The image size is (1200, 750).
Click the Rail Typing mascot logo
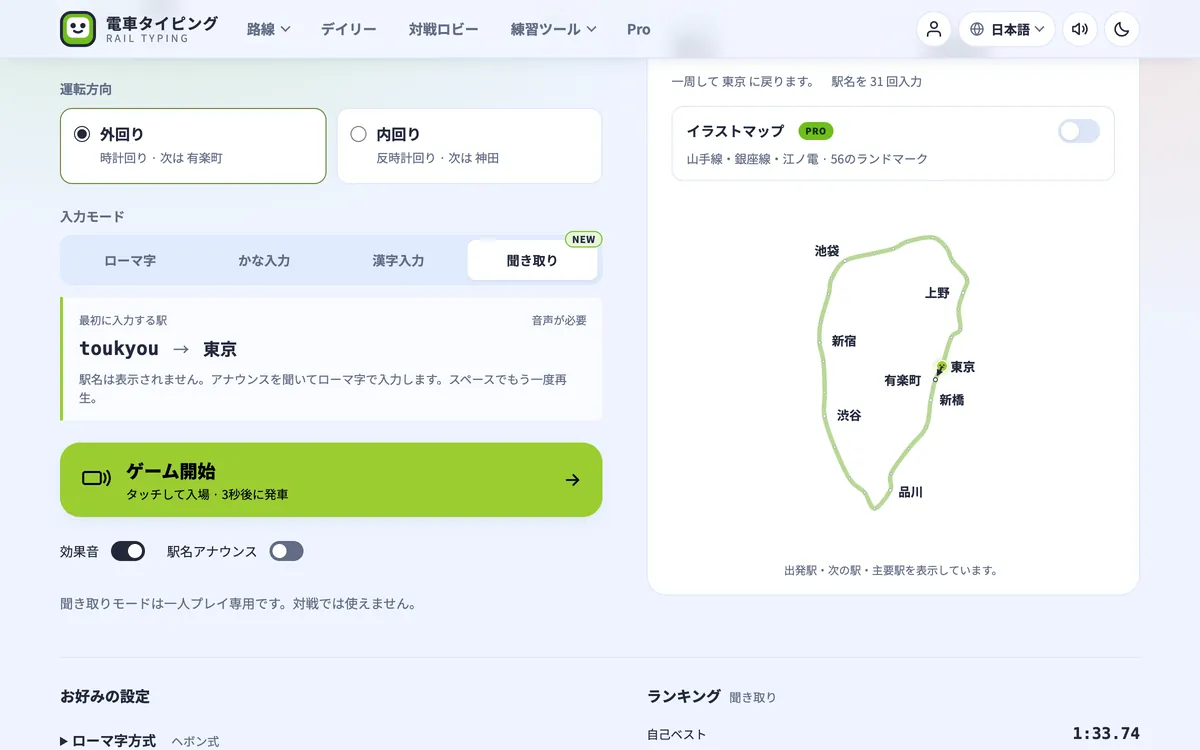78,29
